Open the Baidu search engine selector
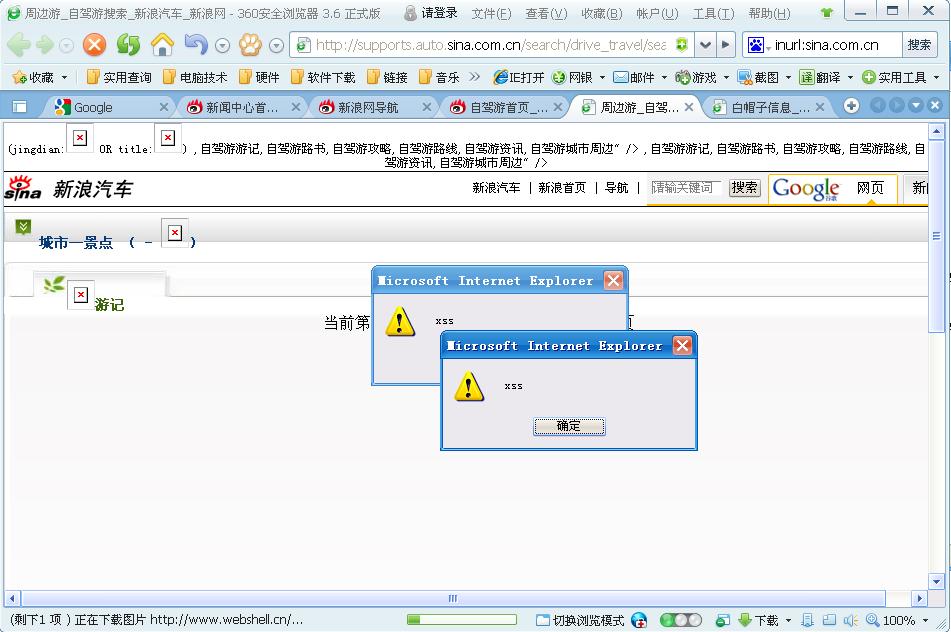This screenshot has width=951, height=632. (758, 45)
